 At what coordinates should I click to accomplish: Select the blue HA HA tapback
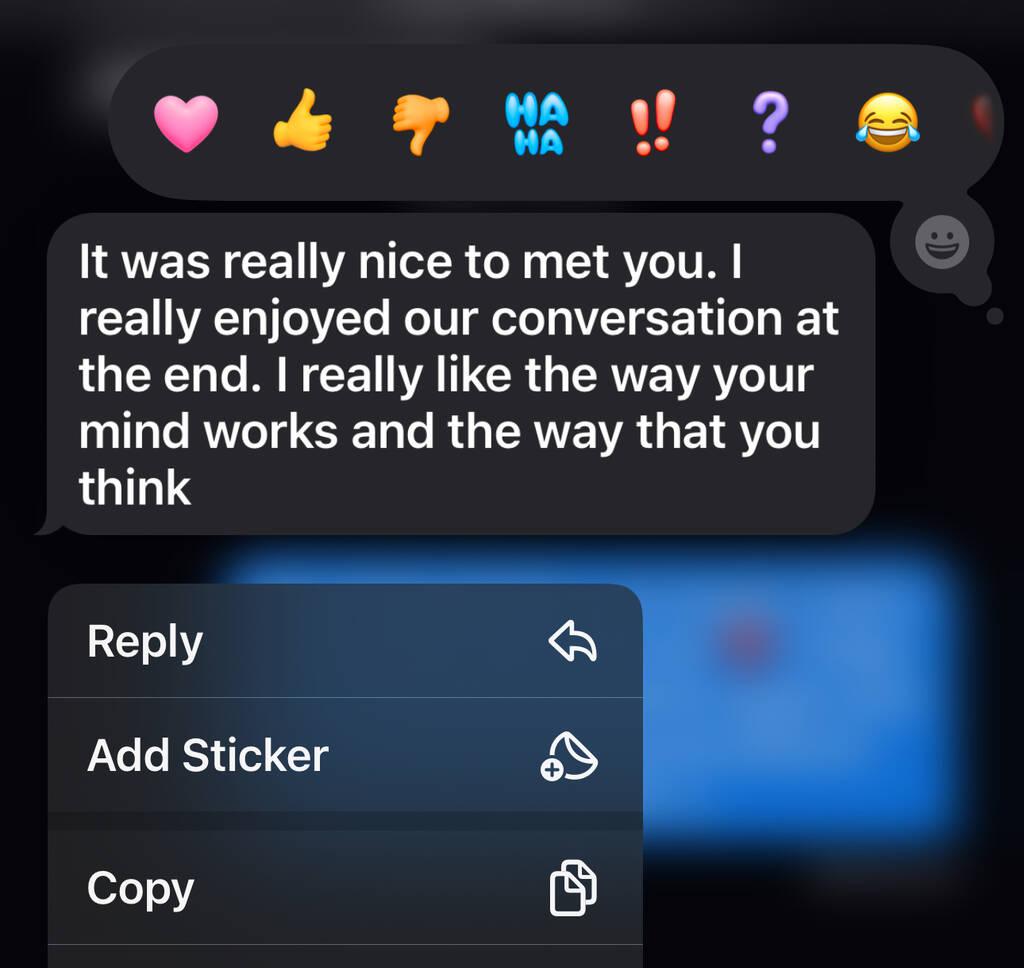coord(537,123)
